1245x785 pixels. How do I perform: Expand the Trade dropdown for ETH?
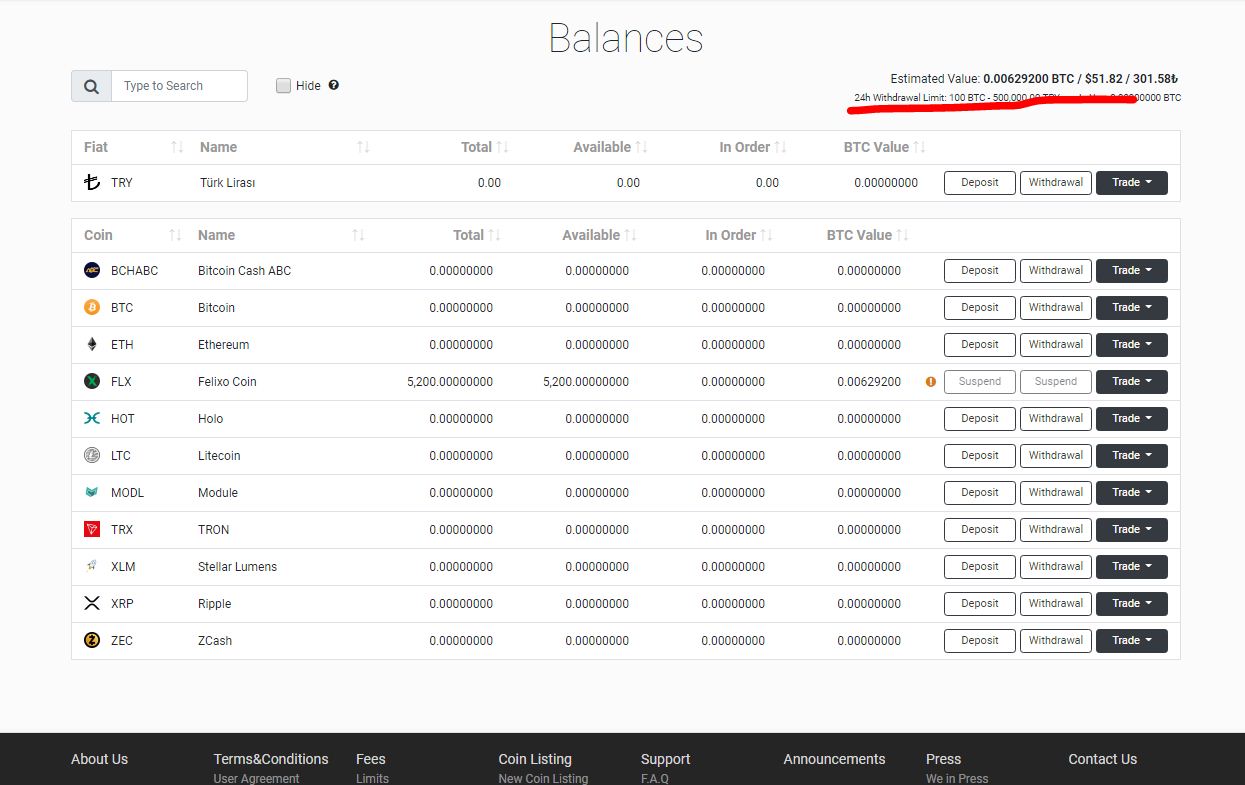pyautogui.click(x=1132, y=345)
